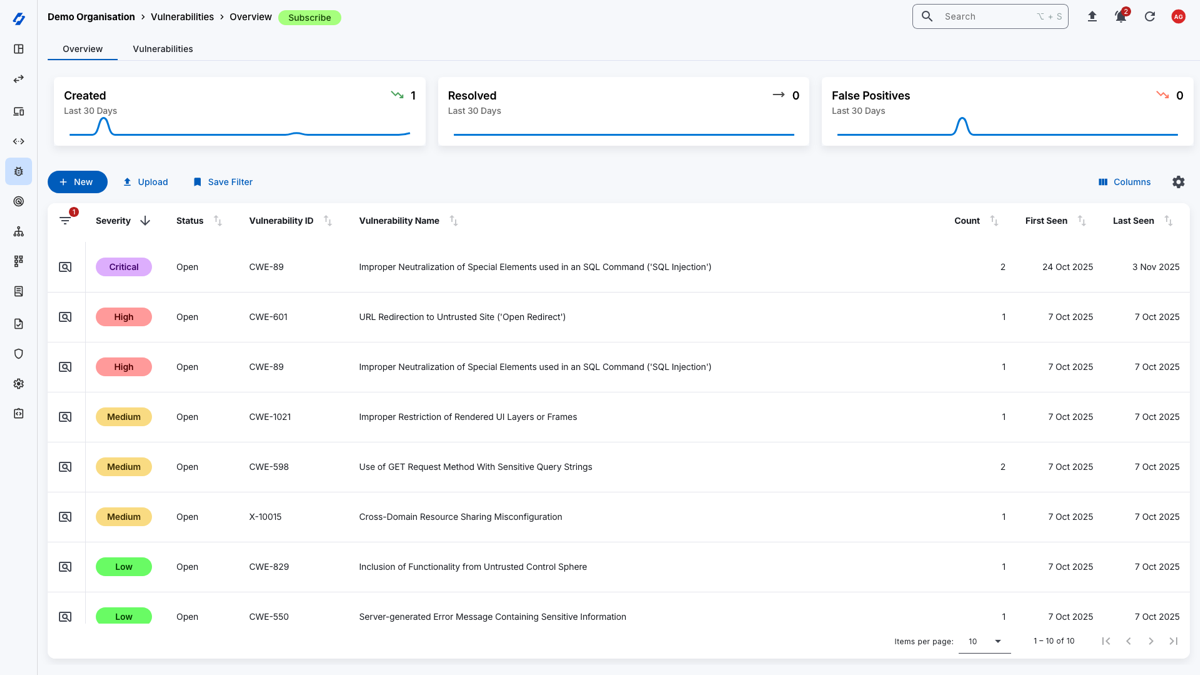Open the AG user avatar menu
The image size is (1200, 675).
point(1178,16)
